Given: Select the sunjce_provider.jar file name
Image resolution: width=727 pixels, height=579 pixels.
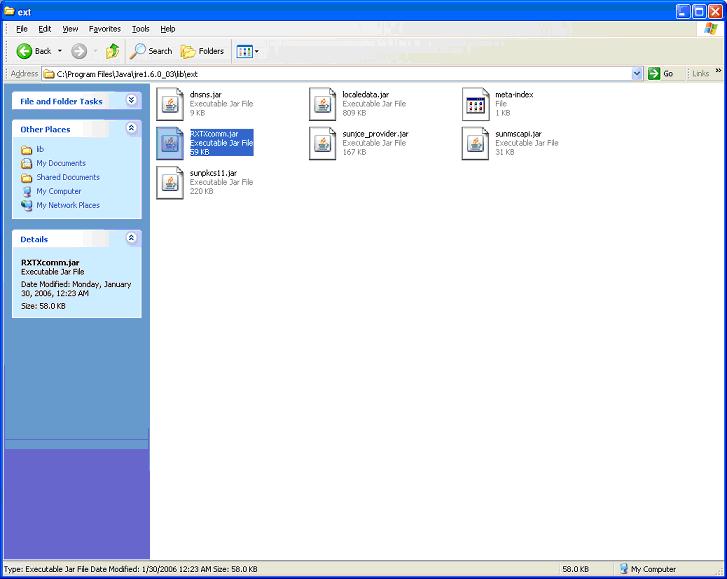Looking at the screenshot, I should tap(376, 134).
